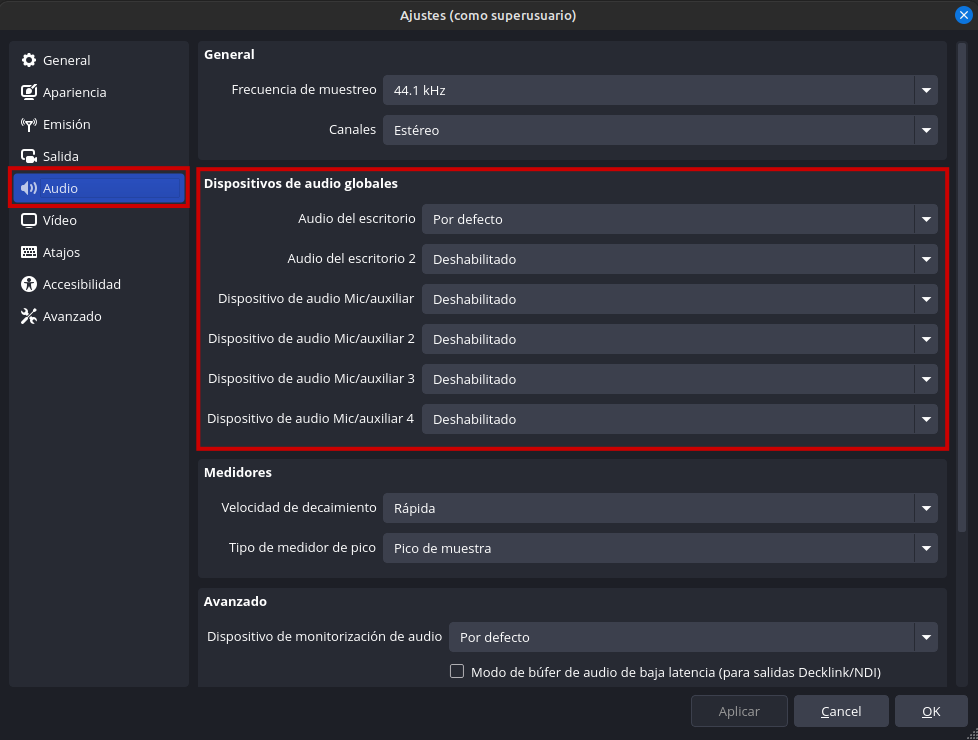Open Tipo de medidor de pico dropdown

tap(660, 548)
